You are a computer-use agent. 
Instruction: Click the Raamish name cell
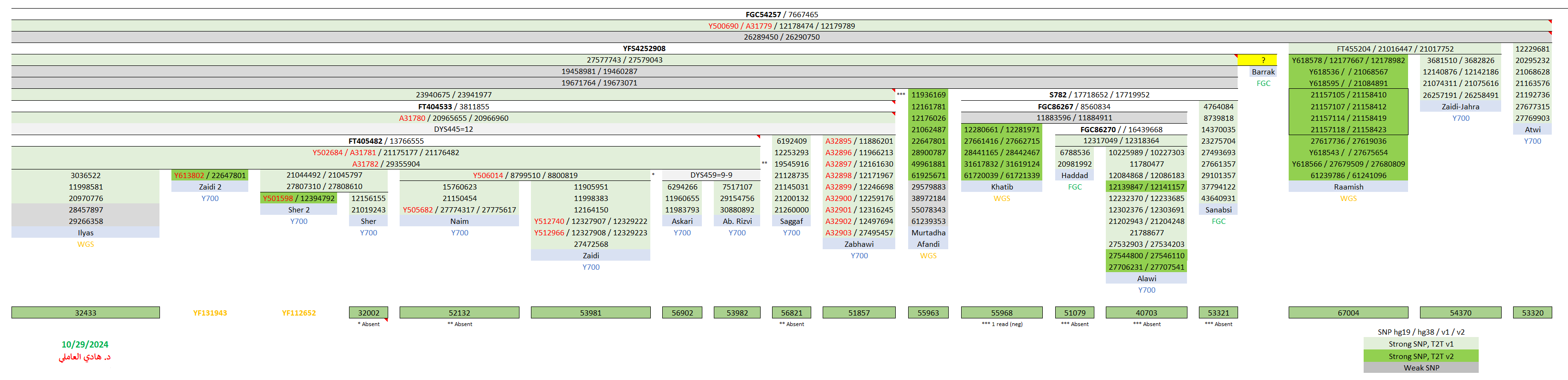tap(1348, 187)
